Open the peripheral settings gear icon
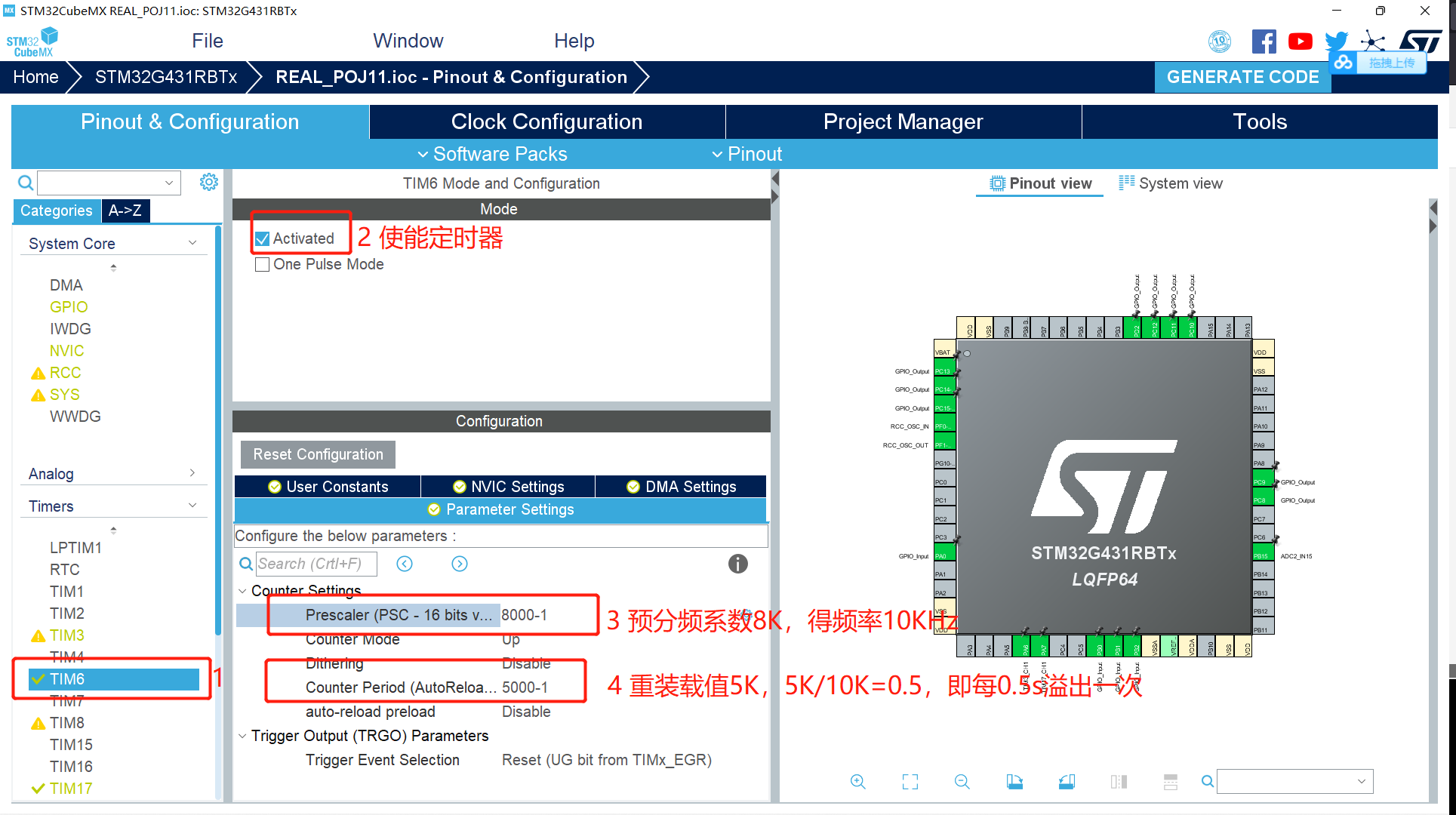The image size is (1456, 815). click(209, 182)
